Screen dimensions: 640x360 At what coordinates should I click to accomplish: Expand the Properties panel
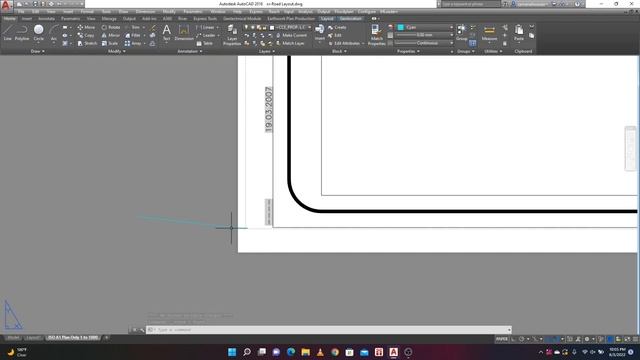(408, 51)
